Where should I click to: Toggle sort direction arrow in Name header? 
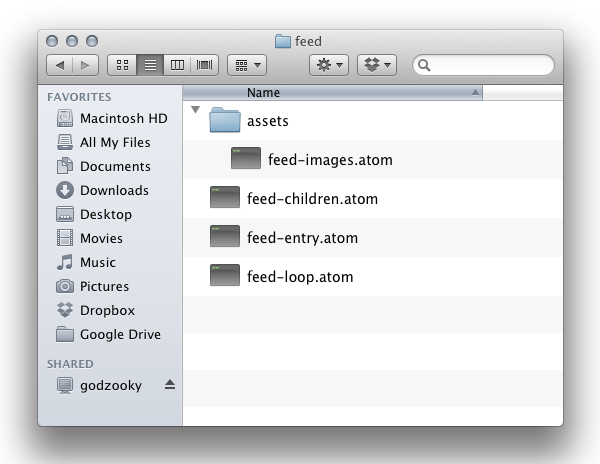(475, 92)
